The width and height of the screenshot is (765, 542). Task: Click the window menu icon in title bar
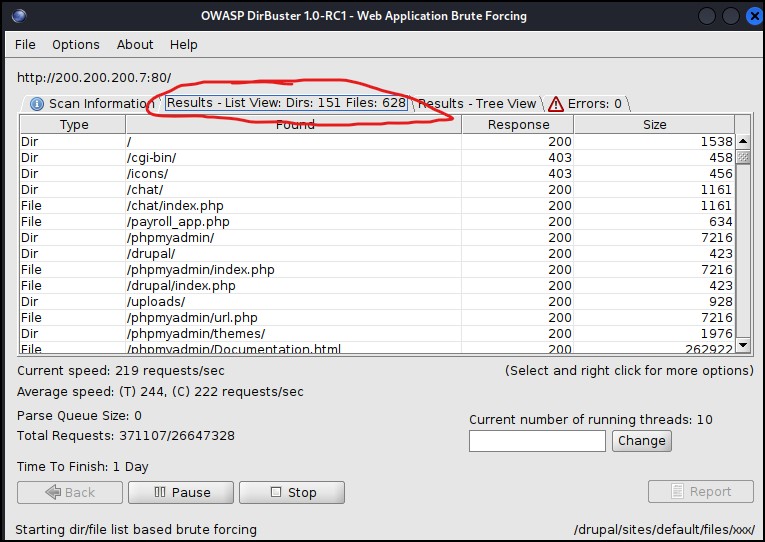[x=18, y=15]
